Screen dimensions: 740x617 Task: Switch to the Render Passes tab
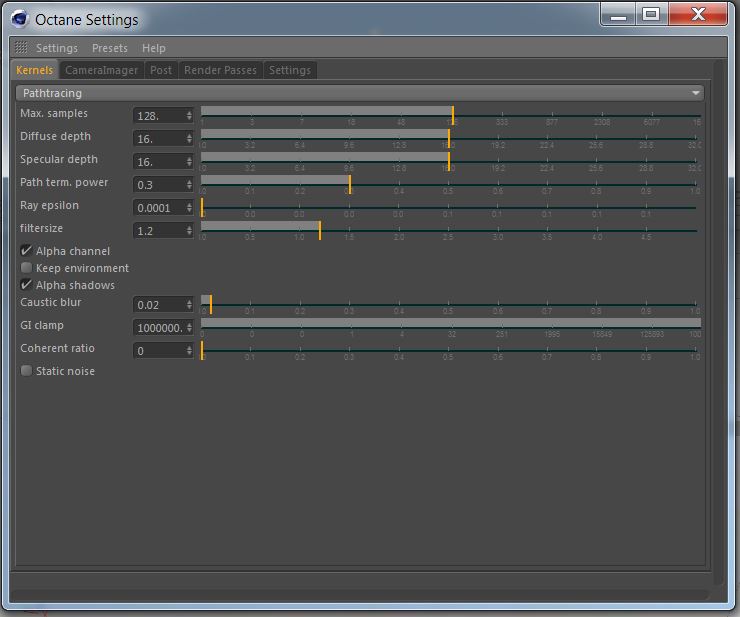(x=220, y=70)
